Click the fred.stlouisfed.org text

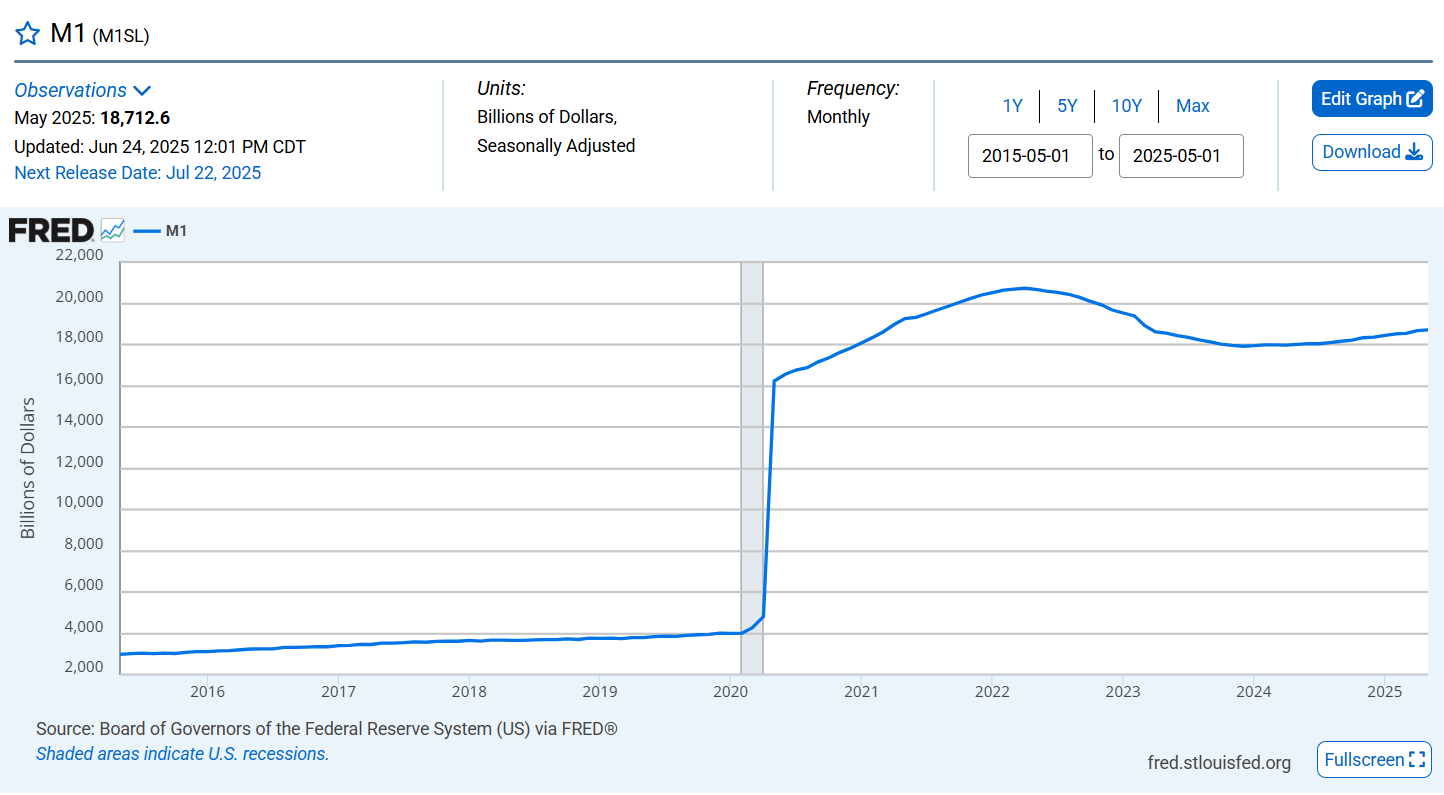coord(1219,763)
